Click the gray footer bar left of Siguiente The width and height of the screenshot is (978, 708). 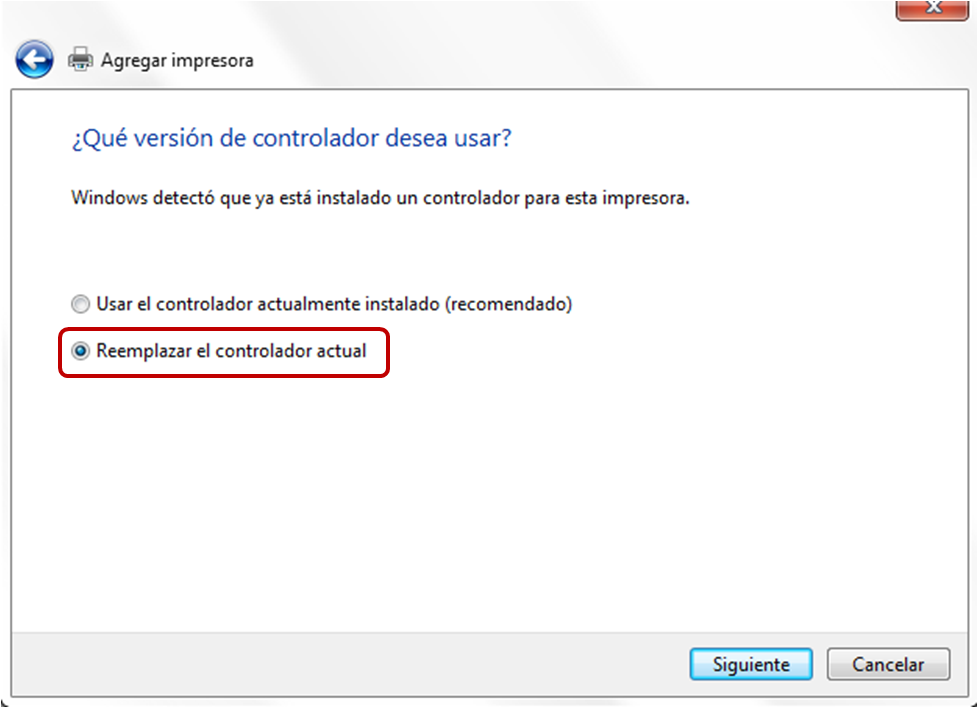[x=349, y=664]
